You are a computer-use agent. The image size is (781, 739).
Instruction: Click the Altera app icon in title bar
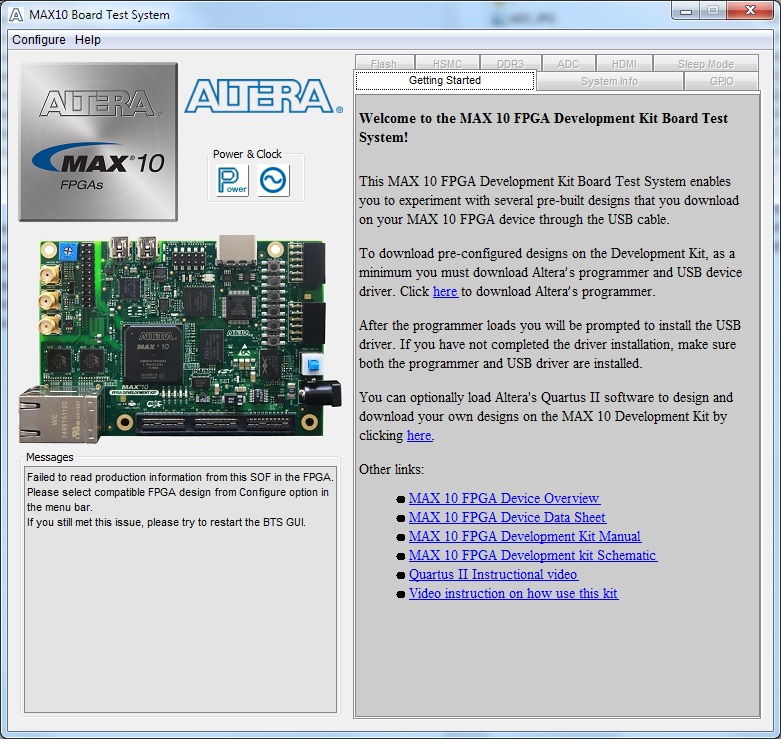15,15
